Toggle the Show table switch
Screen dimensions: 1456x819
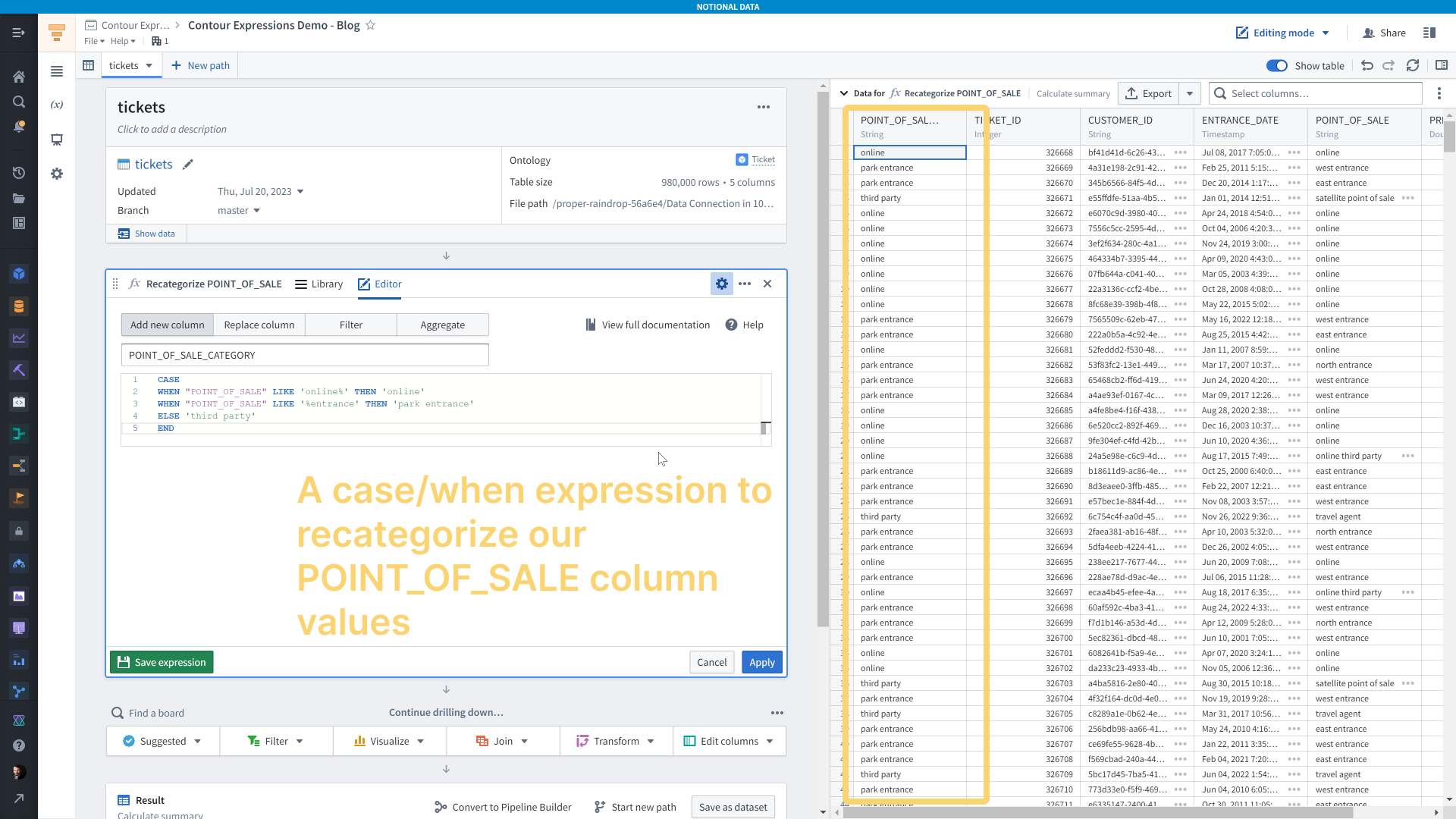1277,66
